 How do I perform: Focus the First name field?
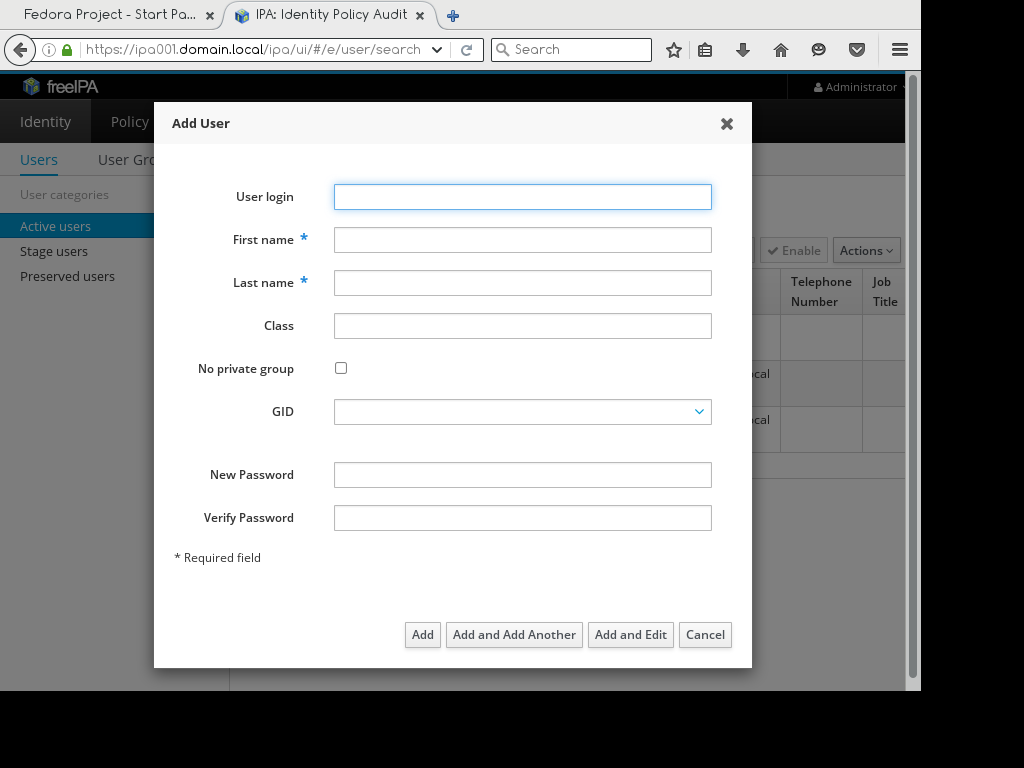point(522,240)
